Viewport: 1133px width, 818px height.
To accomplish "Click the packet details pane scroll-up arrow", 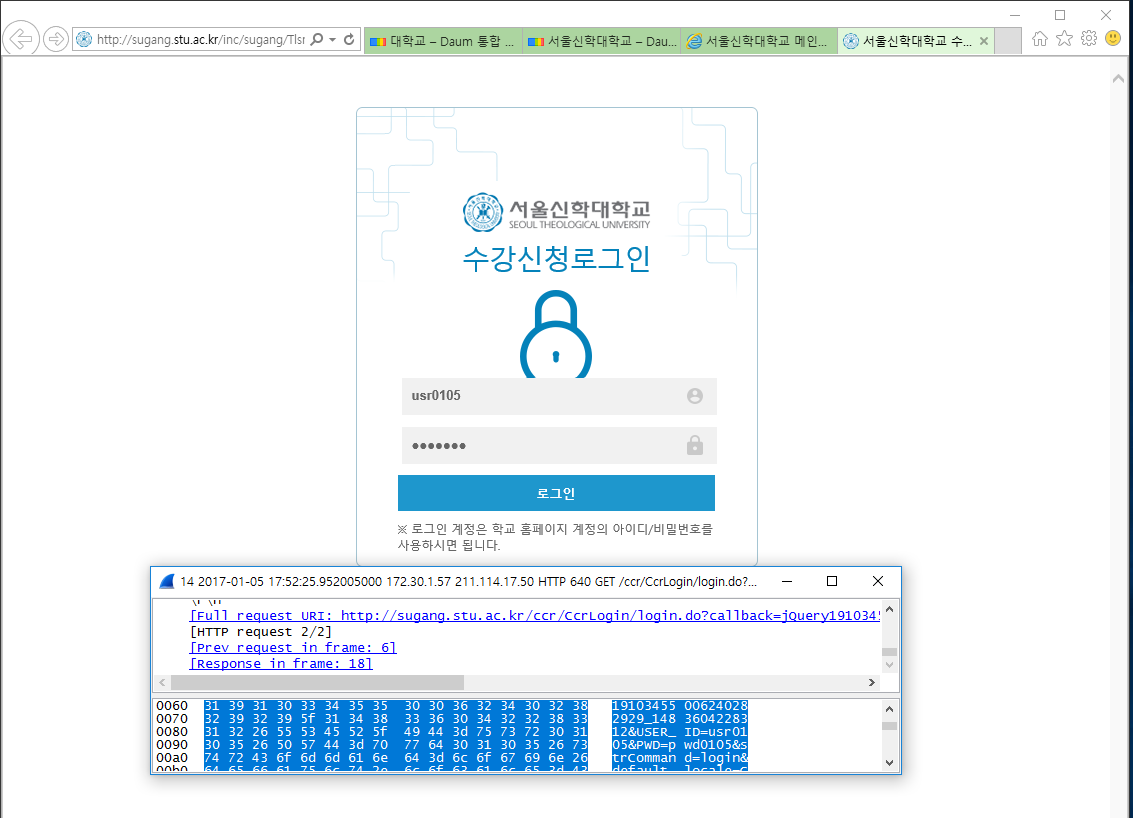I will click(889, 609).
